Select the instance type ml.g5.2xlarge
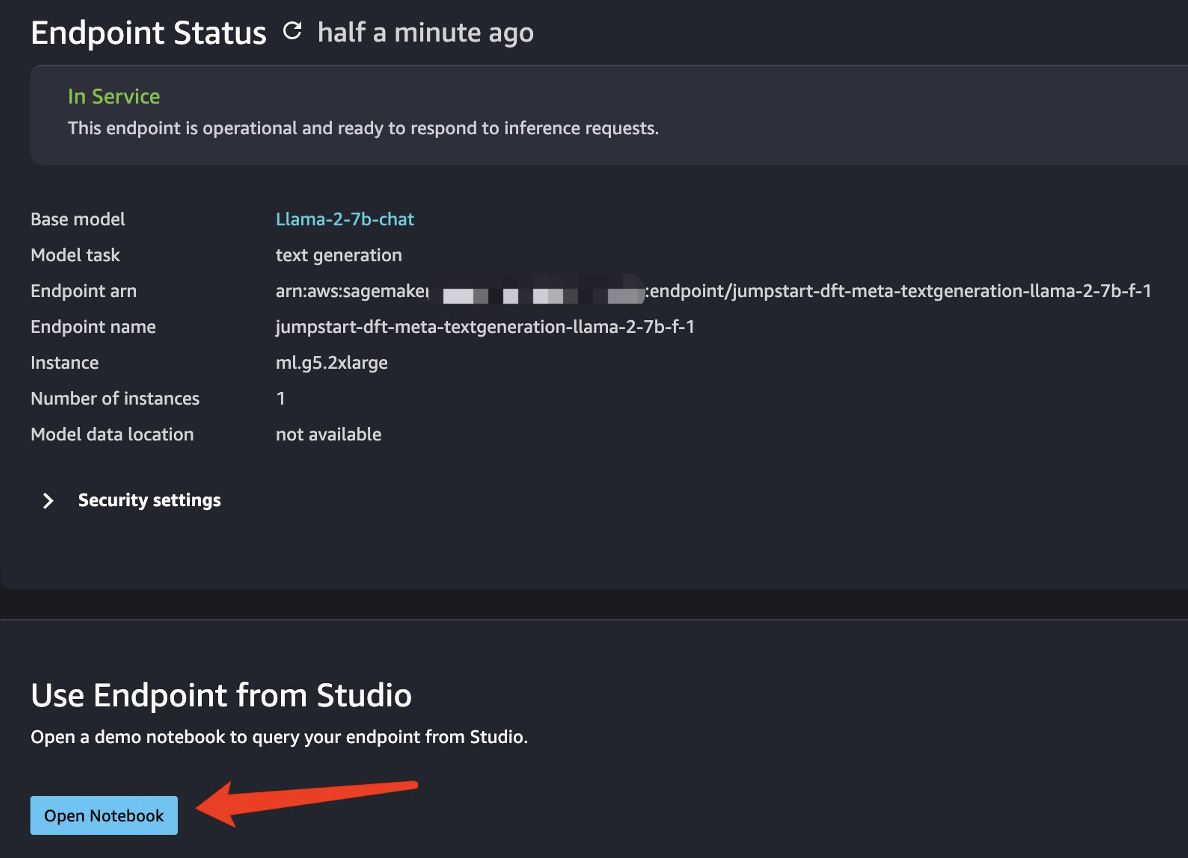This screenshot has width=1188, height=858. tap(332, 362)
